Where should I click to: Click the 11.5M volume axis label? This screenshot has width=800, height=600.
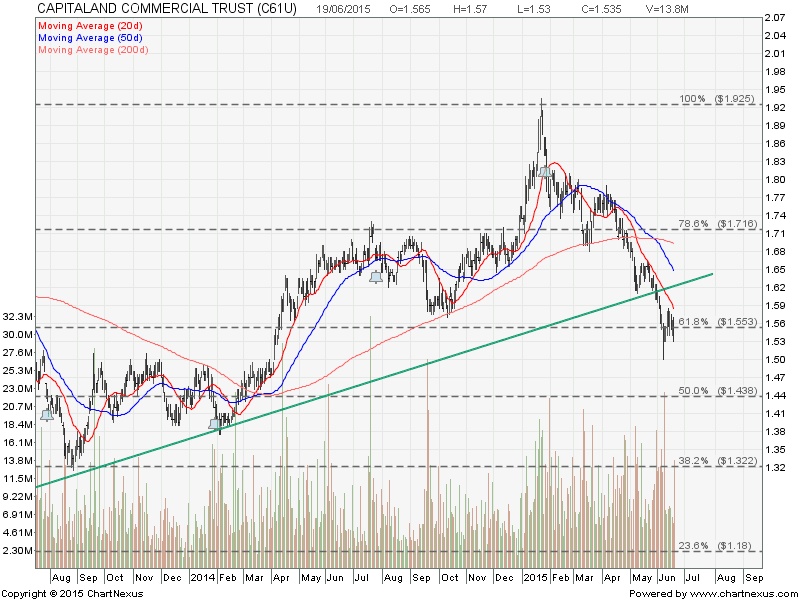coord(18,479)
